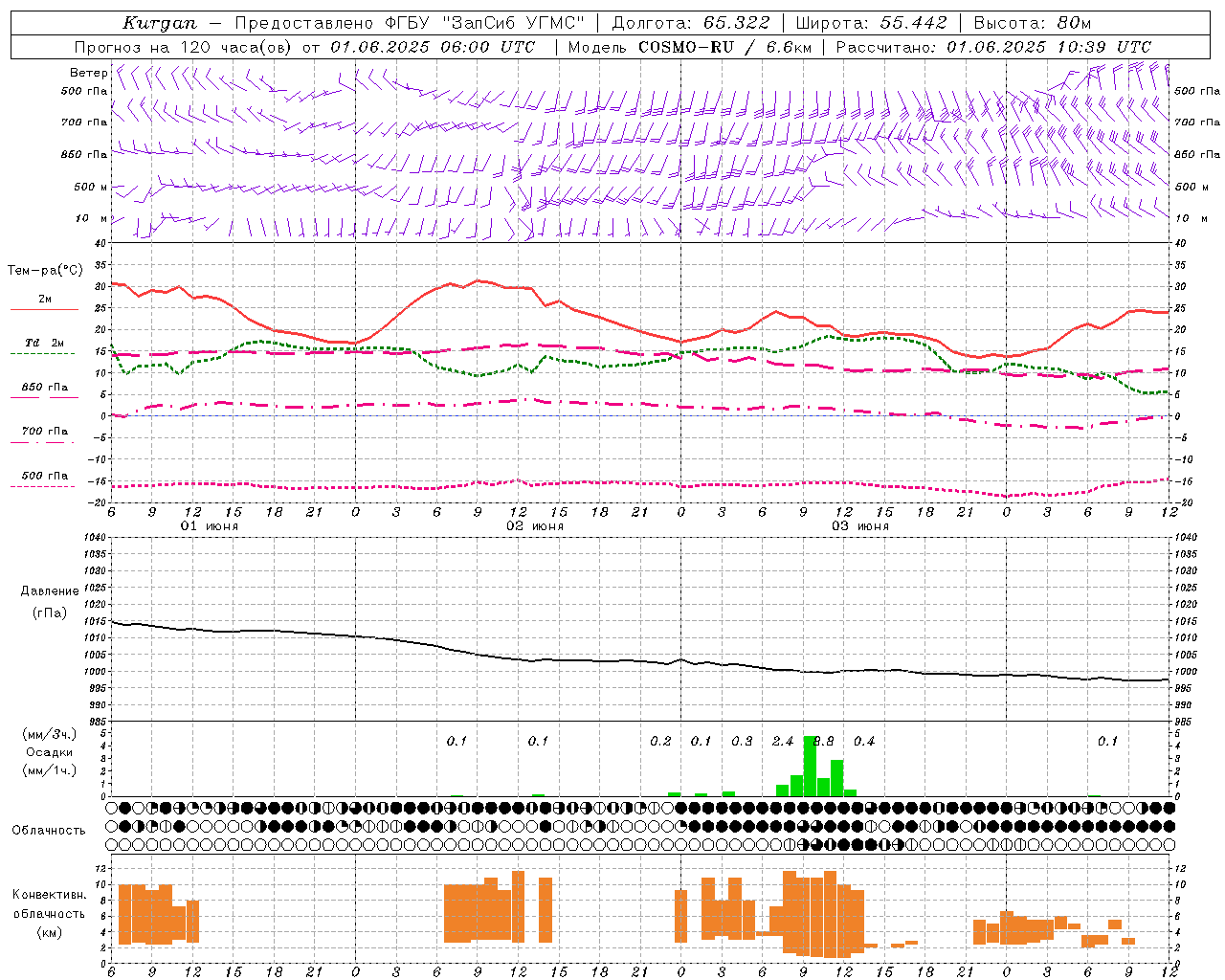Click the Облачность row label
This screenshot has height=980, width=1225.
click(x=49, y=830)
